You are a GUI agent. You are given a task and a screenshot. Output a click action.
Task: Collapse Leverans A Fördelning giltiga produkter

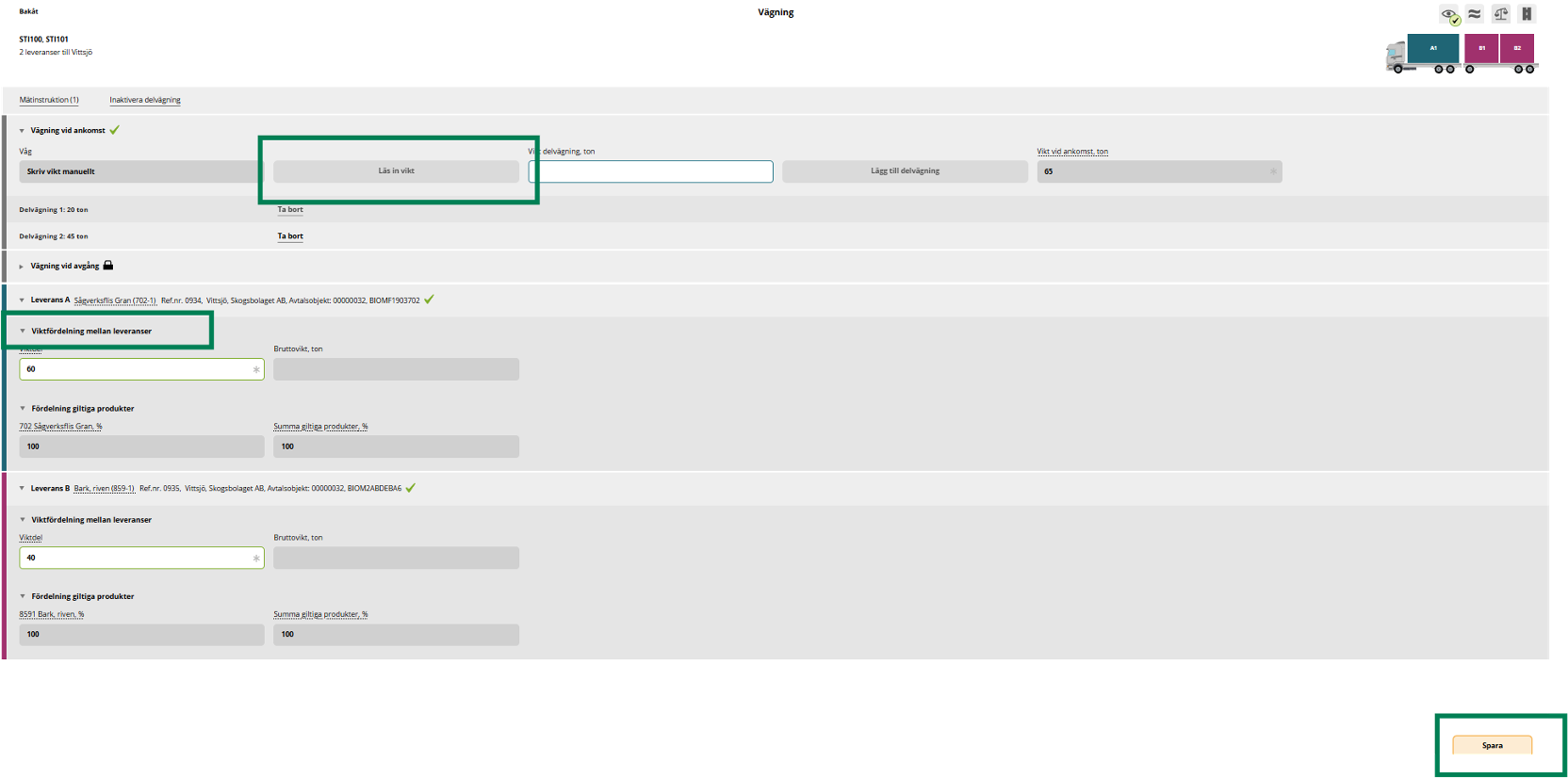point(23,409)
